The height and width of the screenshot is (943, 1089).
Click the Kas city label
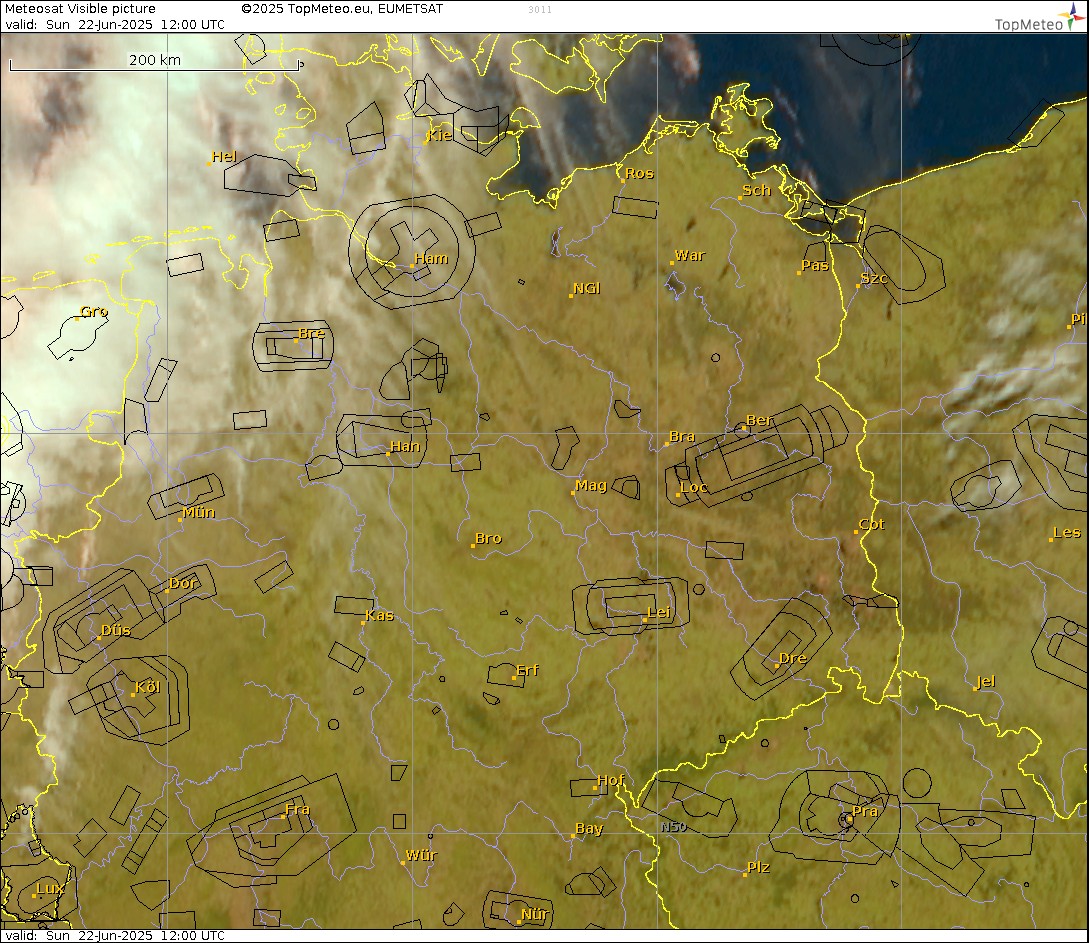tap(379, 615)
